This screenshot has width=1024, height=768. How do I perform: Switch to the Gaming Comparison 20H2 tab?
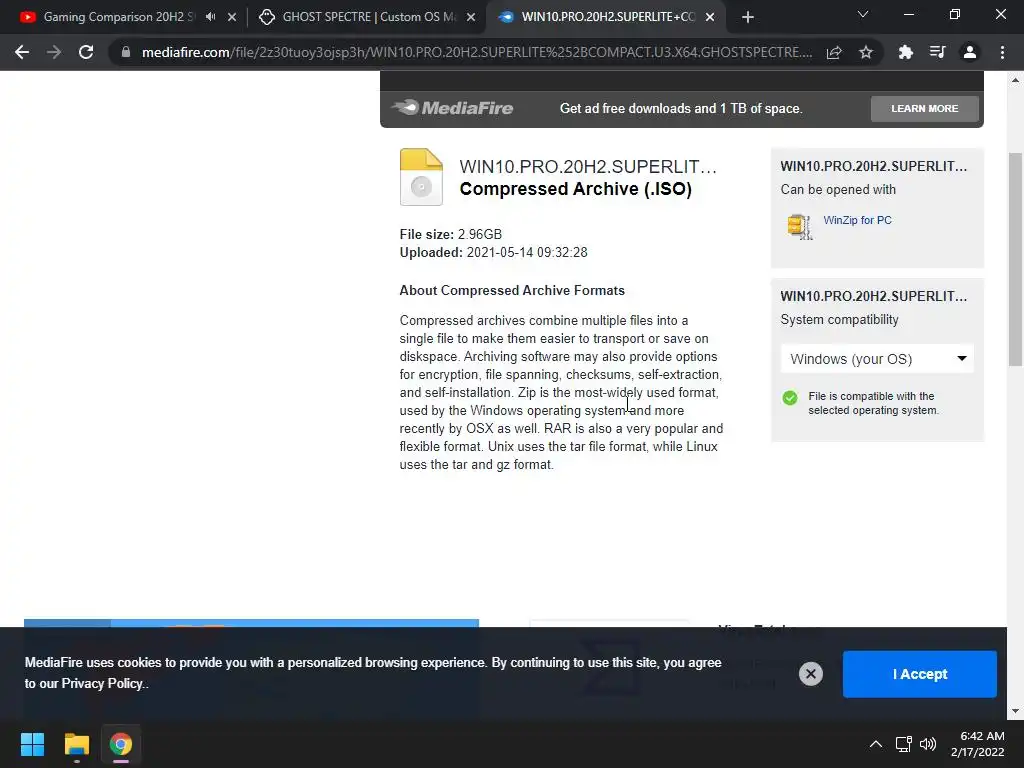(x=118, y=17)
